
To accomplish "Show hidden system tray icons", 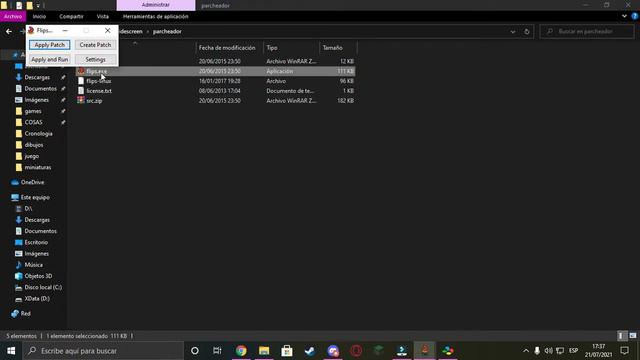I will coord(526,351).
